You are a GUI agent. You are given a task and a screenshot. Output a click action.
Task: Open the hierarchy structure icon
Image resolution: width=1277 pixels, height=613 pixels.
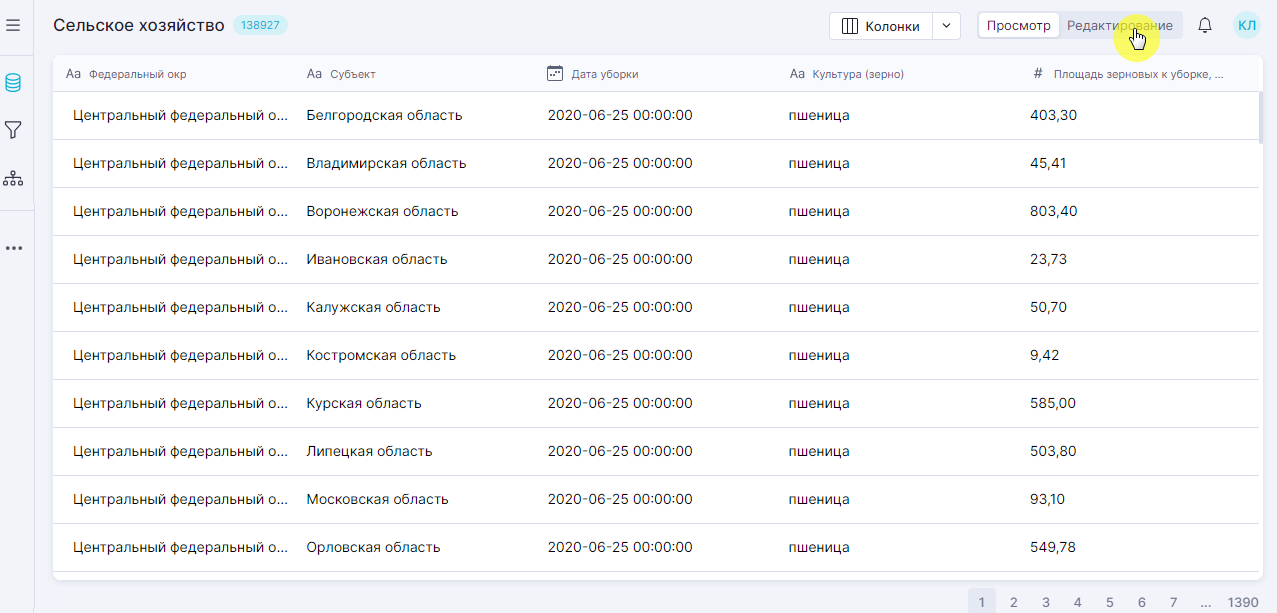tap(13, 178)
